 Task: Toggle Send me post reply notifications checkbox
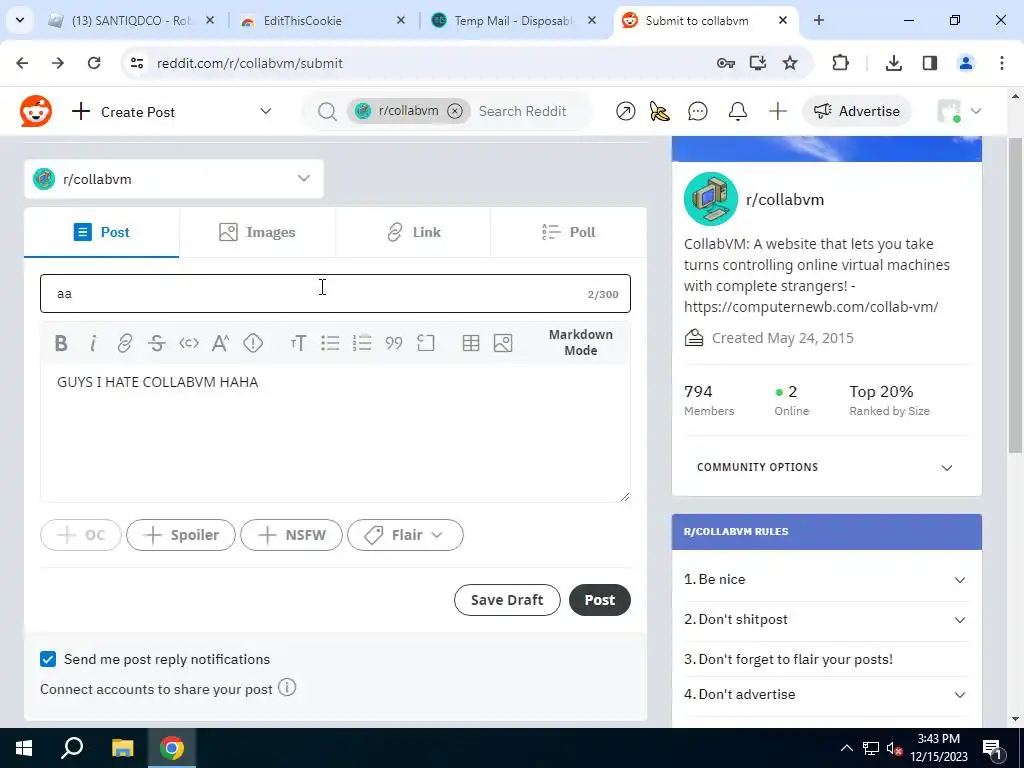(x=48, y=659)
